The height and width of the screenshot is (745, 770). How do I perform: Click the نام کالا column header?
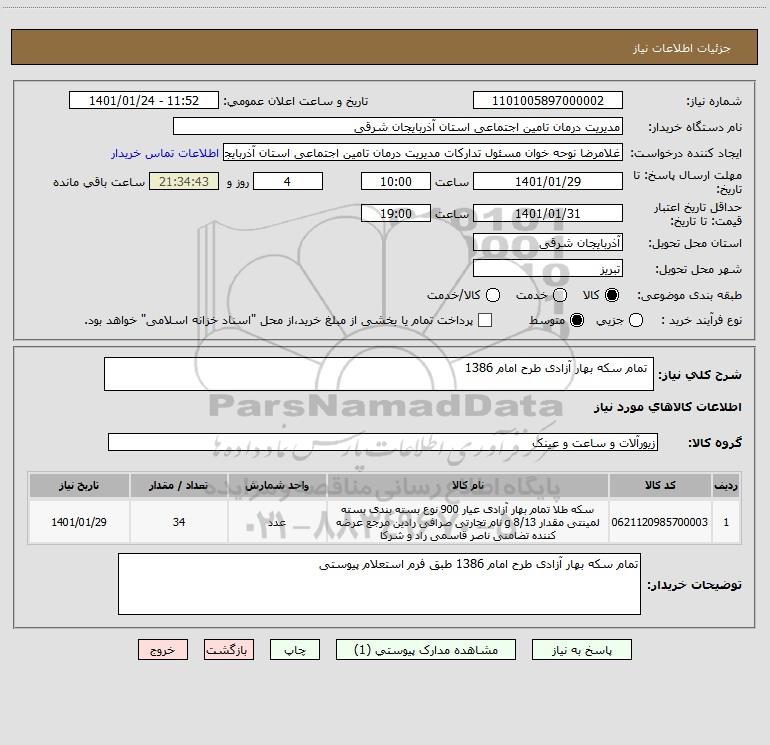468,485
